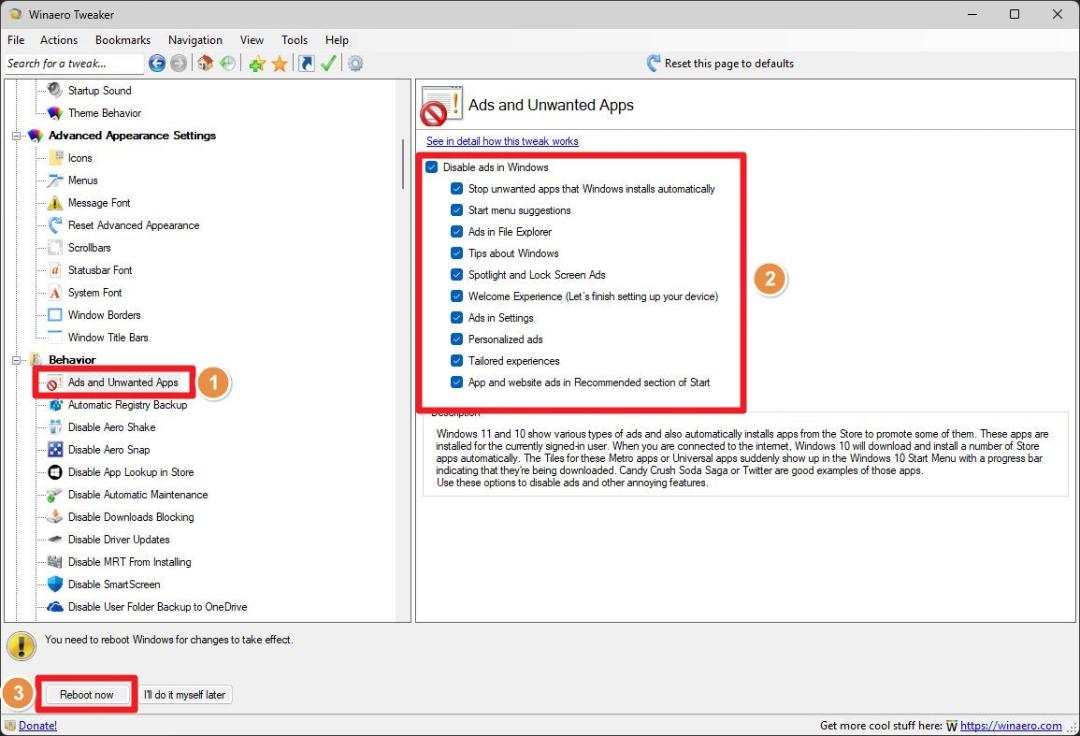Open settings gear icon in toolbar
This screenshot has width=1080, height=736.
click(355, 64)
